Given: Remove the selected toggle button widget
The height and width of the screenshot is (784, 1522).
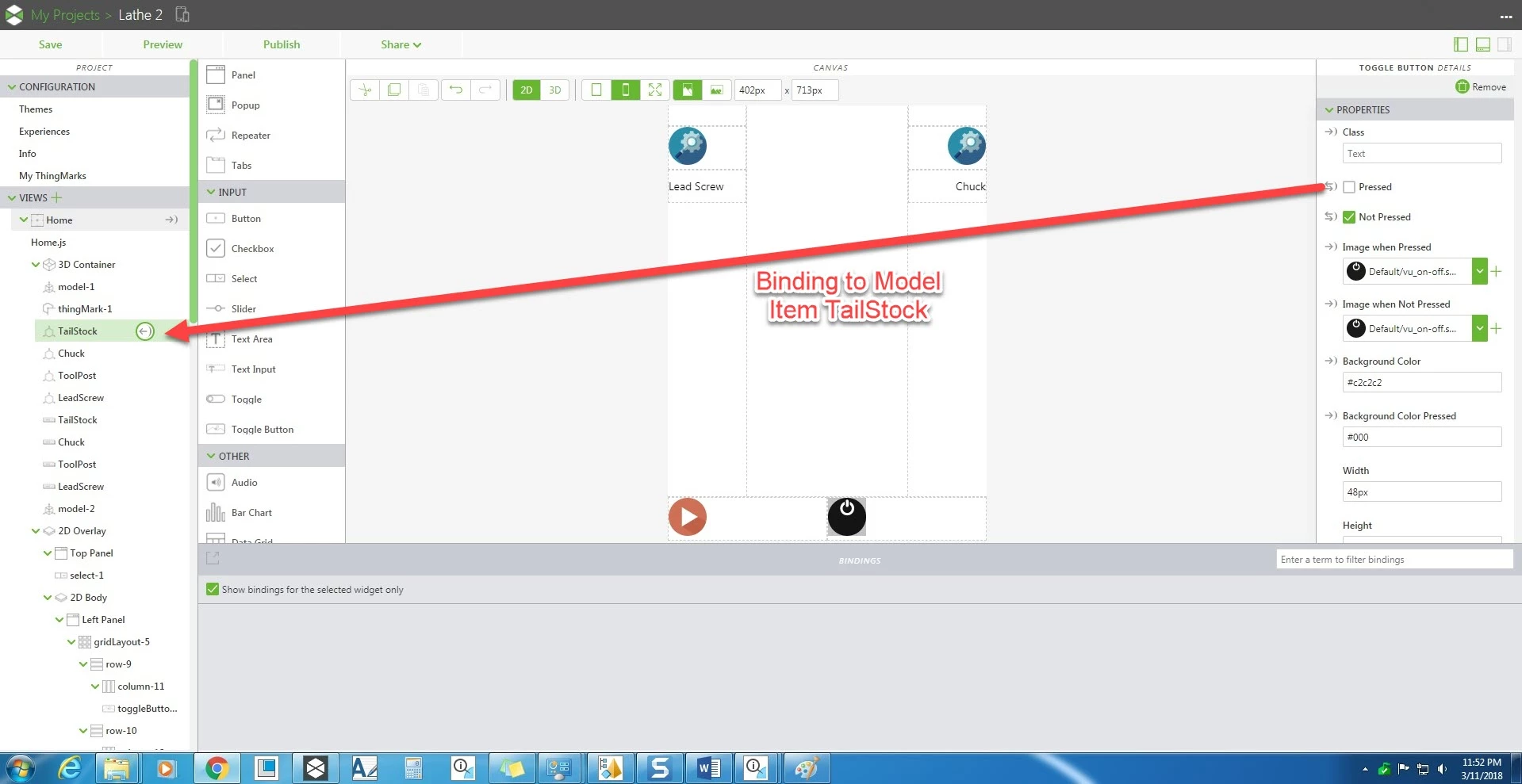Looking at the screenshot, I should (x=1481, y=87).
